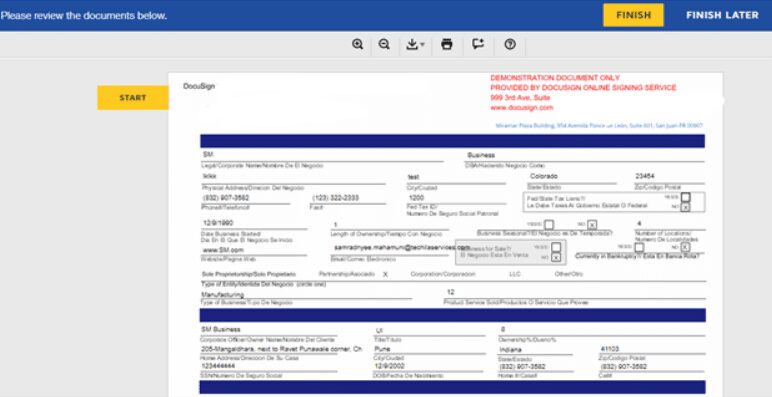Click the date business started 12/9/1990
The width and height of the screenshot is (772, 397).
pos(218,223)
